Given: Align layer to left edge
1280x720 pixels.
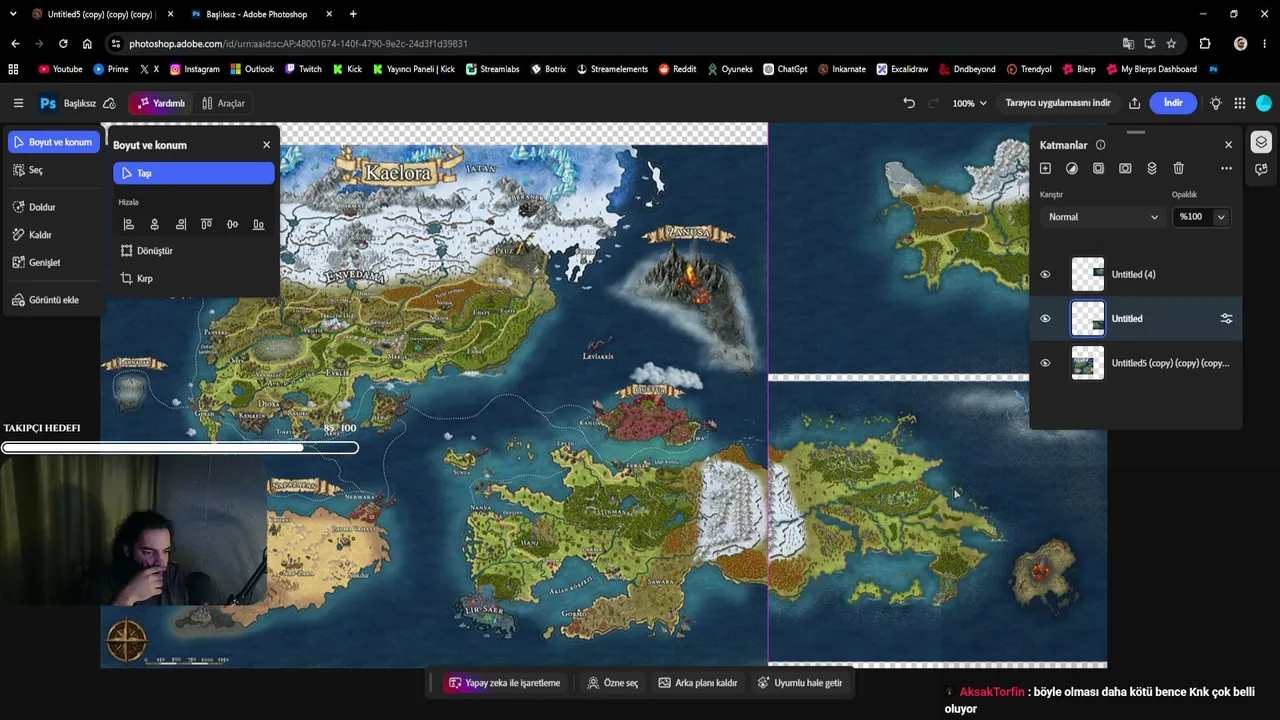Looking at the screenshot, I should tap(128, 225).
